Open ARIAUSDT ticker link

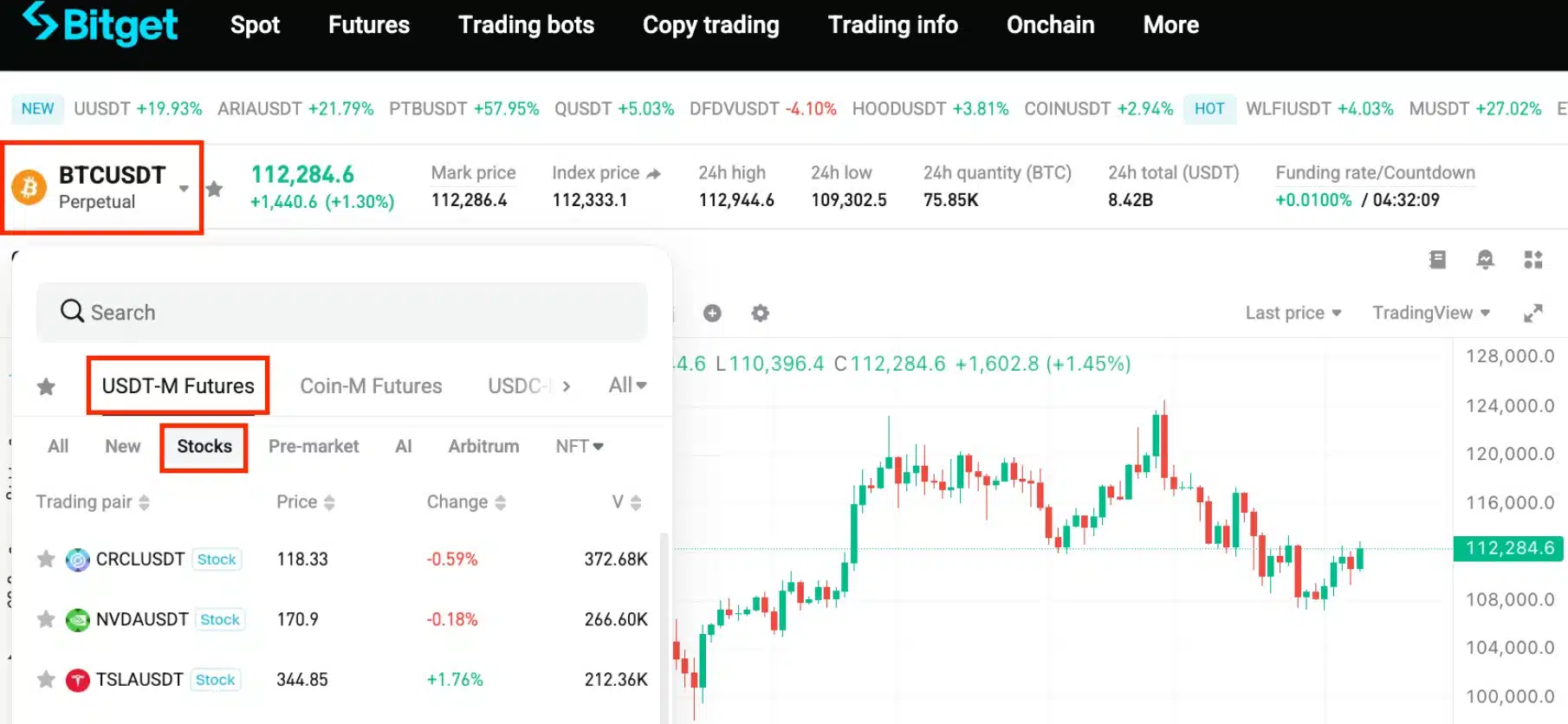(295, 109)
